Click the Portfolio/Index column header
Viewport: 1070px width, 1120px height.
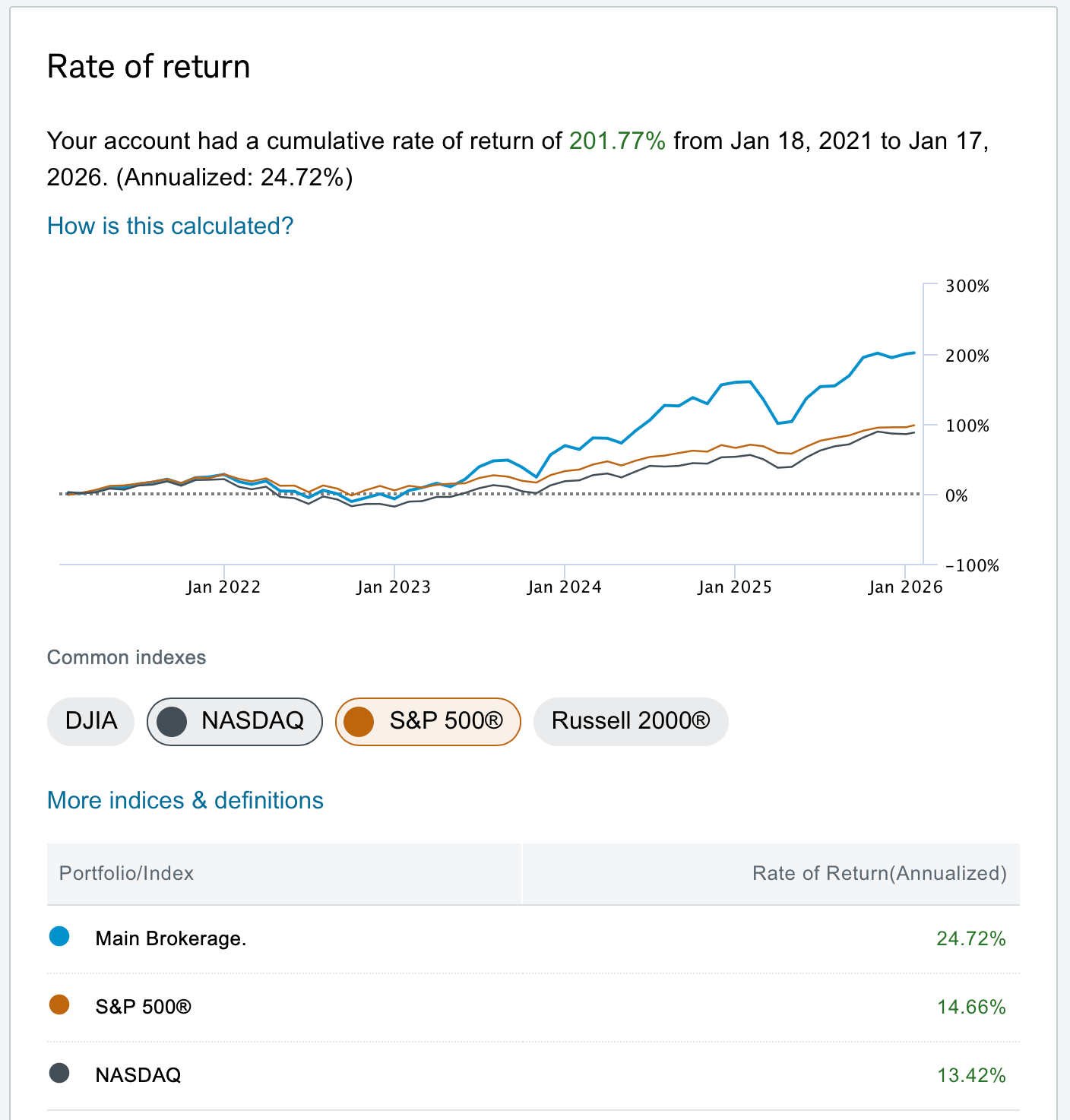pos(126,873)
